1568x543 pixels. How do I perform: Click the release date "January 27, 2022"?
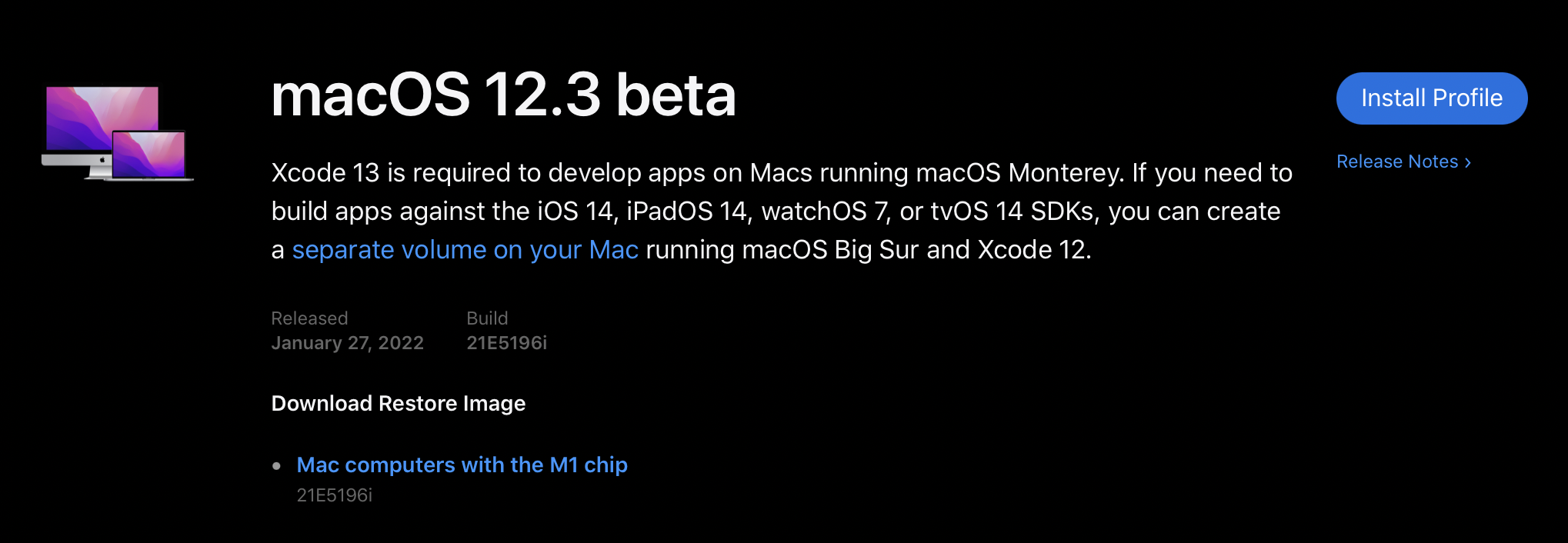(347, 343)
